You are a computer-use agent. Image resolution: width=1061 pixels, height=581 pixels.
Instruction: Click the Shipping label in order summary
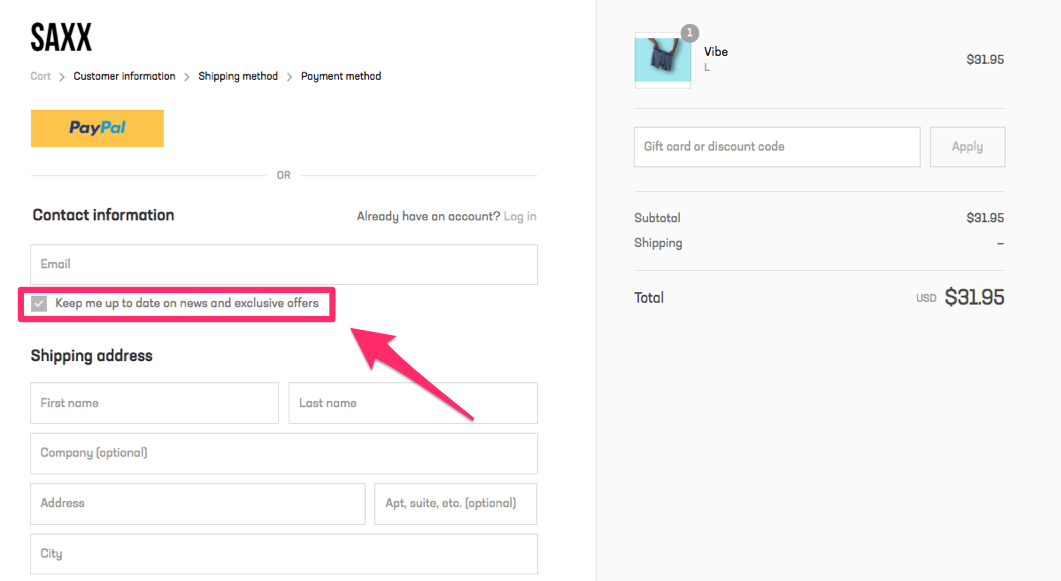[658, 243]
